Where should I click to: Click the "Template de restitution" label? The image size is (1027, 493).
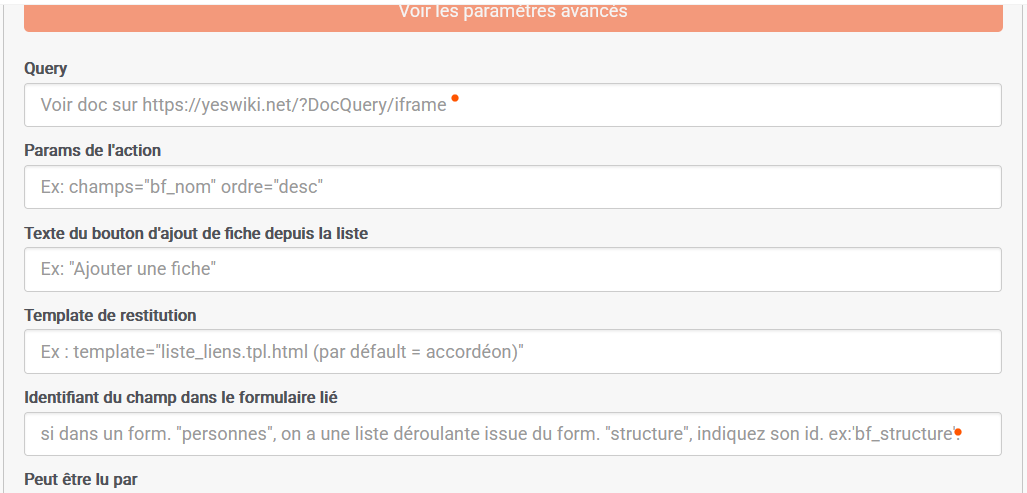[x=110, y=315]
